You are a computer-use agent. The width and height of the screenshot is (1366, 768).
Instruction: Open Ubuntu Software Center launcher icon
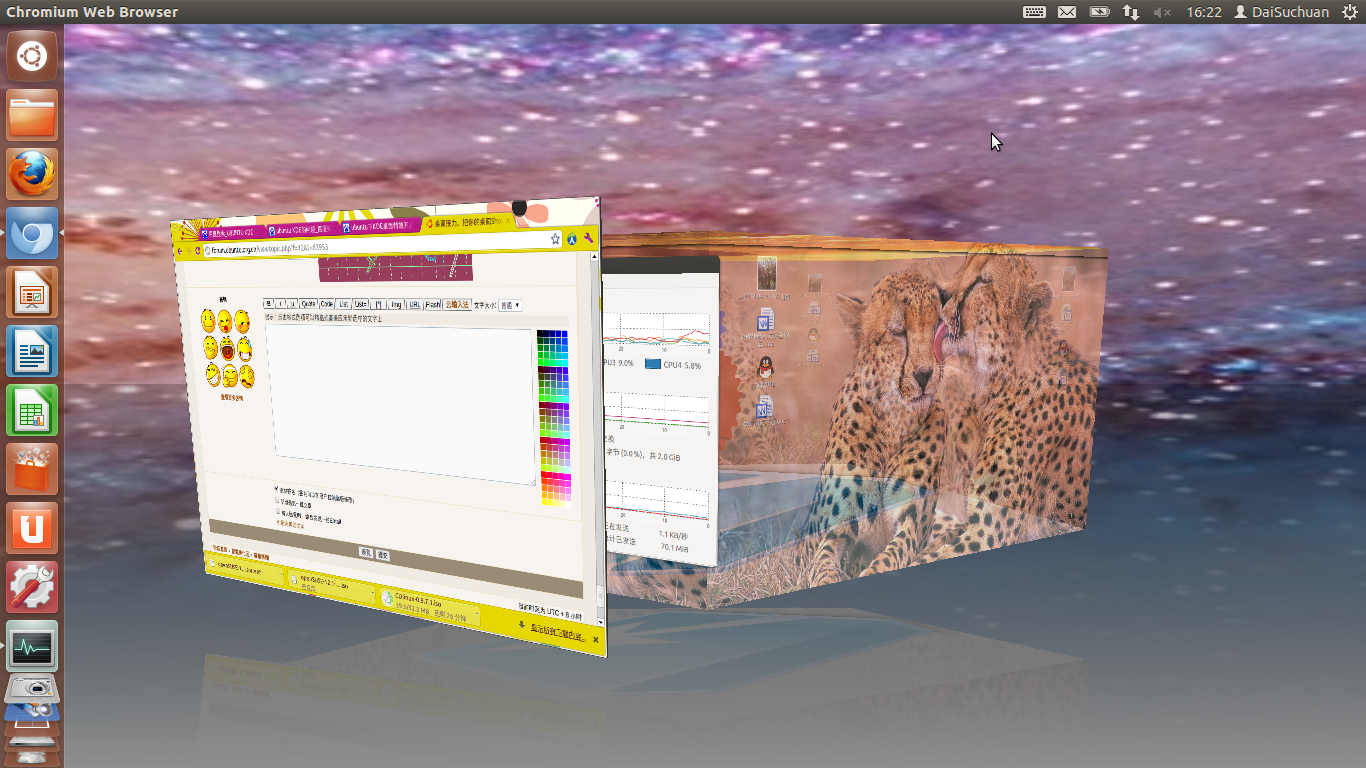32,469
